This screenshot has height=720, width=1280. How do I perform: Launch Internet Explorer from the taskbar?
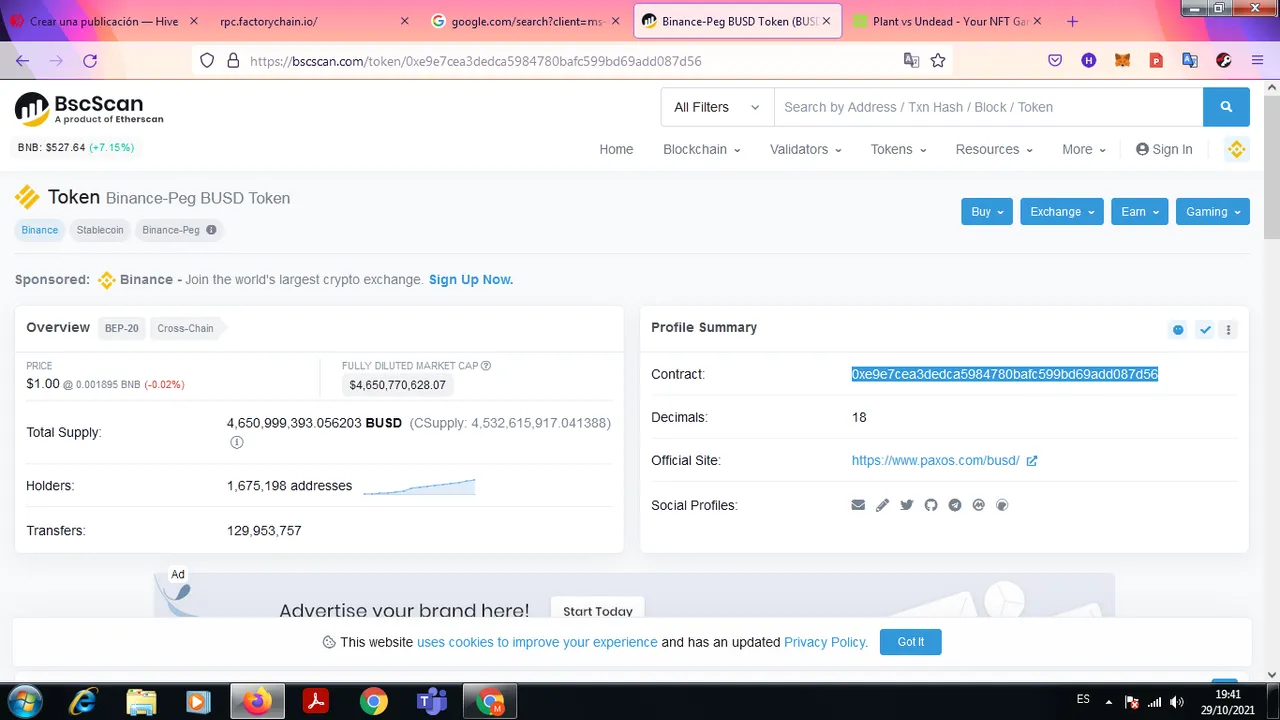(83, 702)
